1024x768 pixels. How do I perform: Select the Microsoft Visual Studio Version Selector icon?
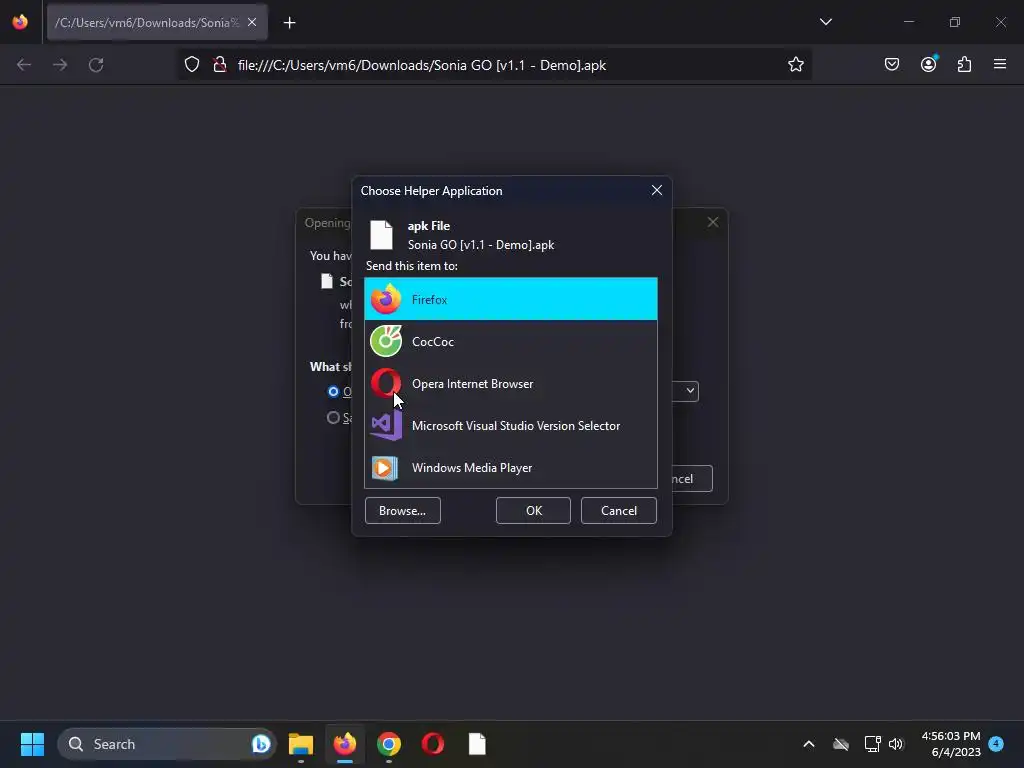[386, 426]
